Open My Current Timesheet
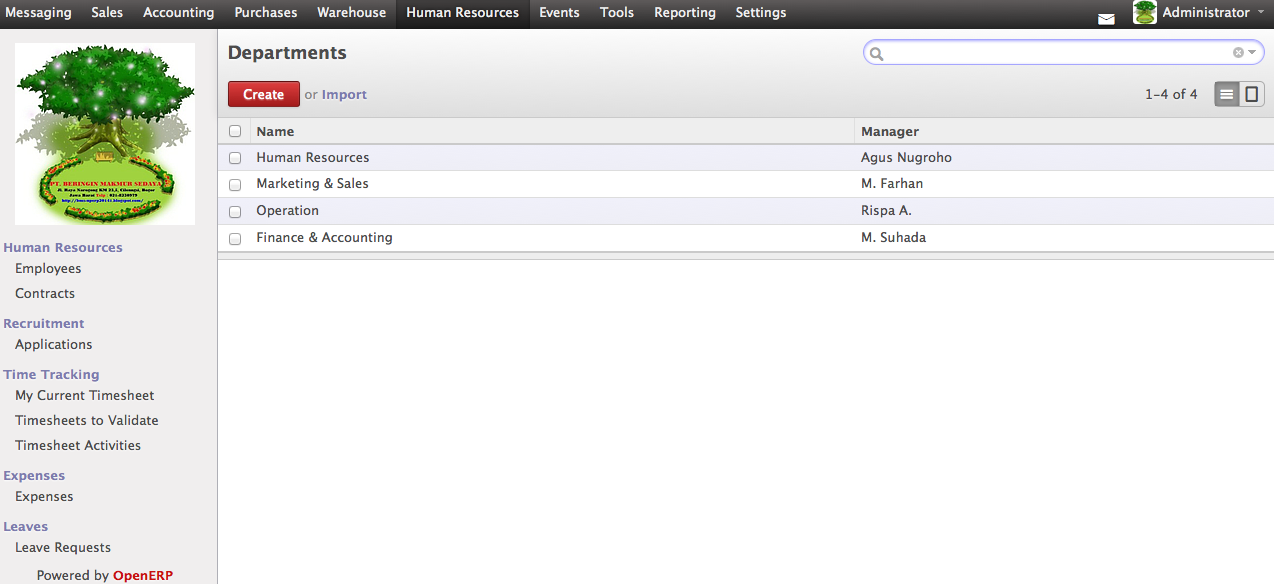The image size is (1274, 584). point(85,395)
